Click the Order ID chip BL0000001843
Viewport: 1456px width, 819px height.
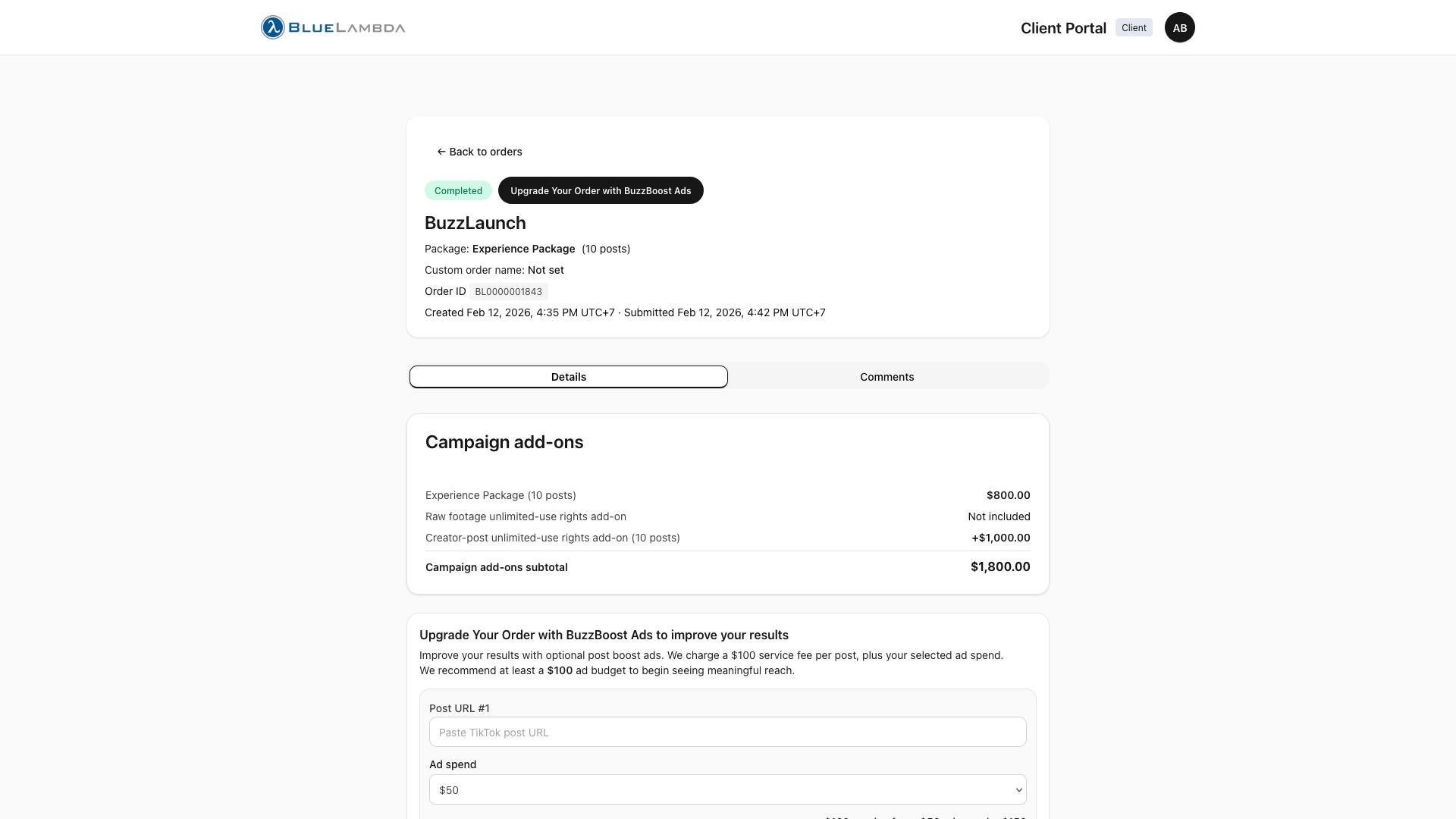pyautogui.click(x=508, y=291)
